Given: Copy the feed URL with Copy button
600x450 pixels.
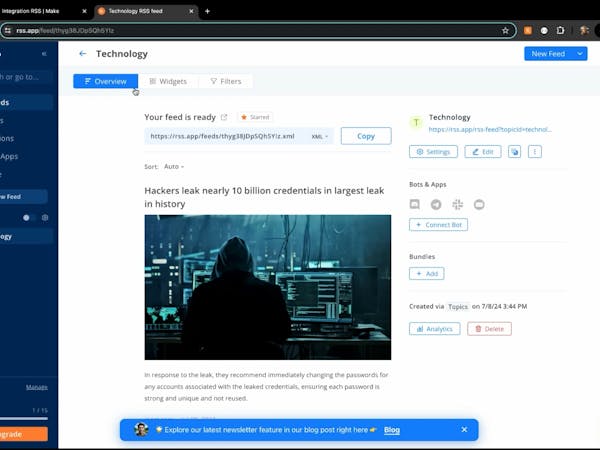Looking at the screenshot, I should pos(366,136).
